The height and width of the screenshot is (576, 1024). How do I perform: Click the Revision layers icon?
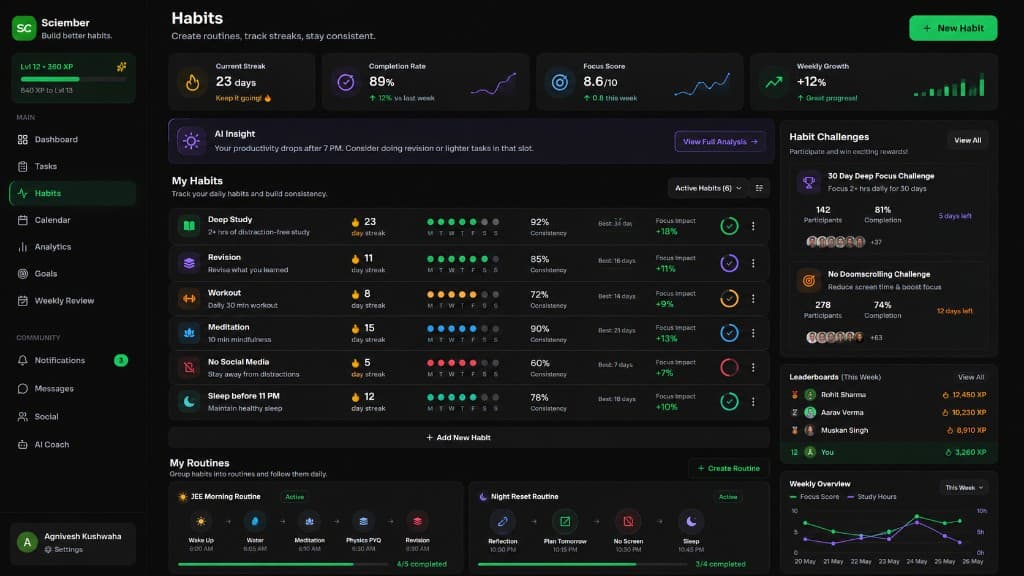189,263
